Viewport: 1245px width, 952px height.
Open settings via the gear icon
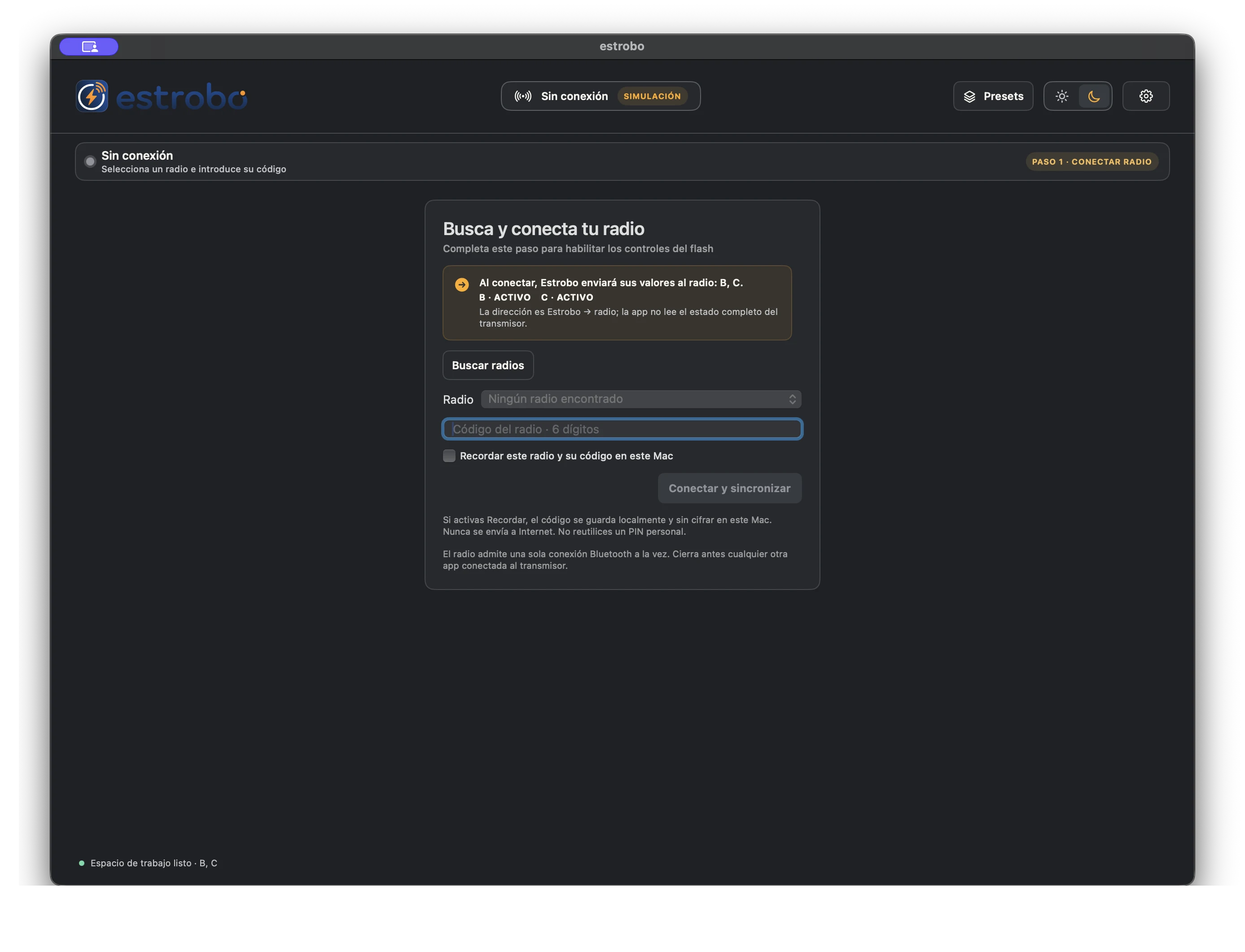click(x=1146, y=96)
